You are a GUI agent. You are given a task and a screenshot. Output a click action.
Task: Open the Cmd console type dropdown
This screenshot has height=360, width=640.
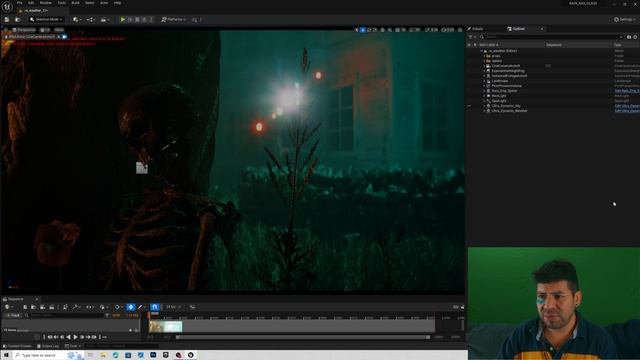click(73, 346)
